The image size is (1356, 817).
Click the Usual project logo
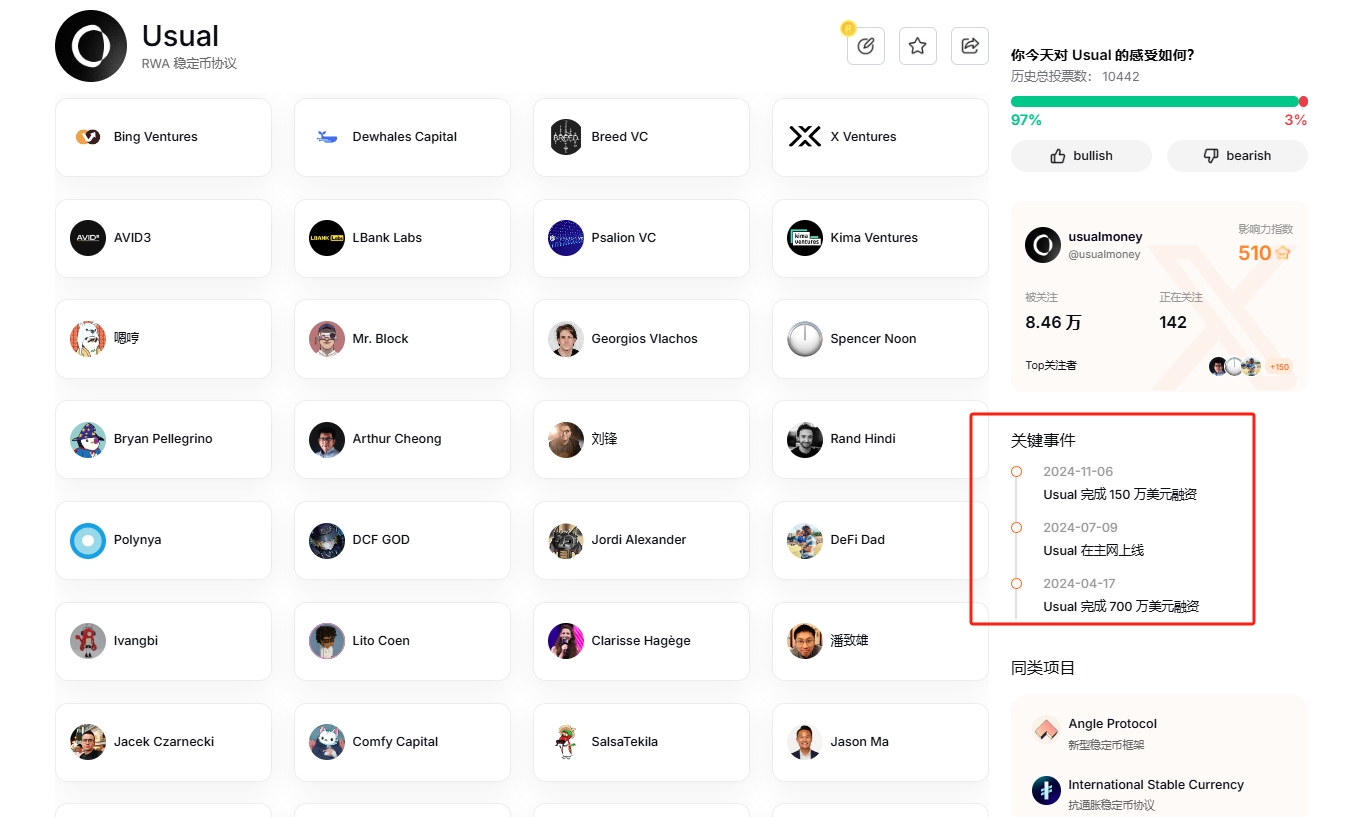click(x=91, y=46)
